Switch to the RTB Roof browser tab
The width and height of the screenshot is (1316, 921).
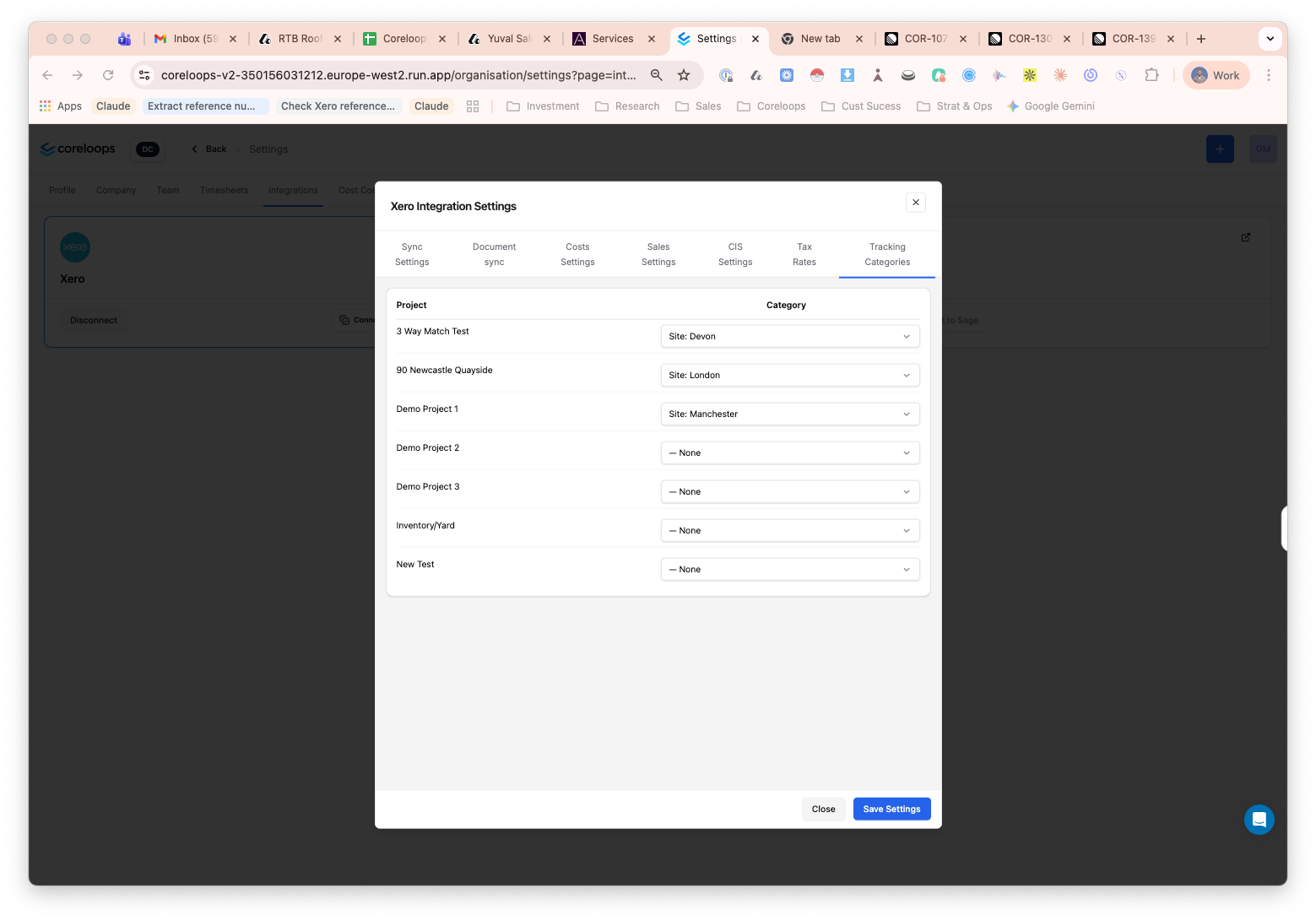point(301,39)
